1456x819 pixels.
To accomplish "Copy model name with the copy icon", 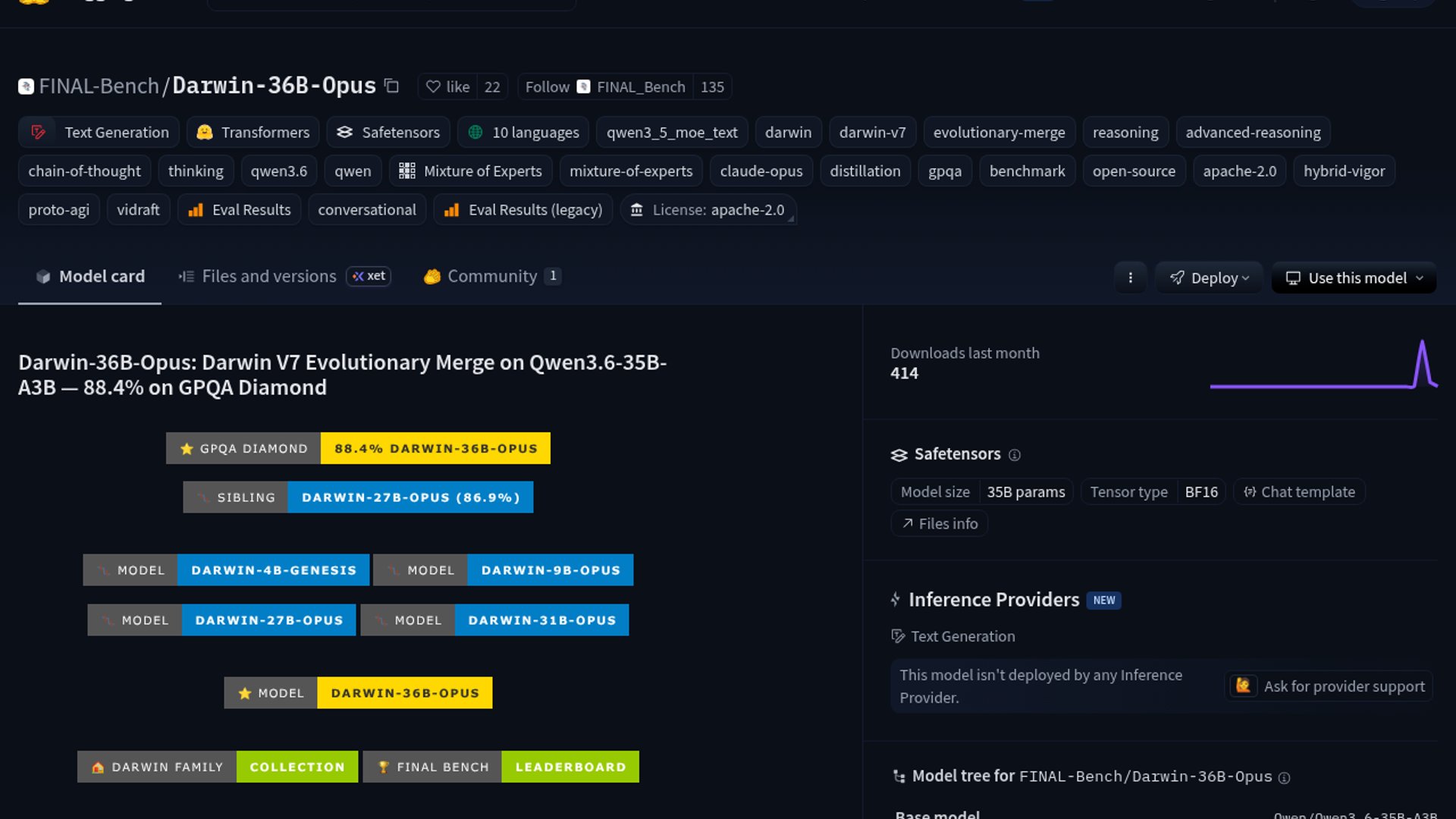I will tap(391, 86).
